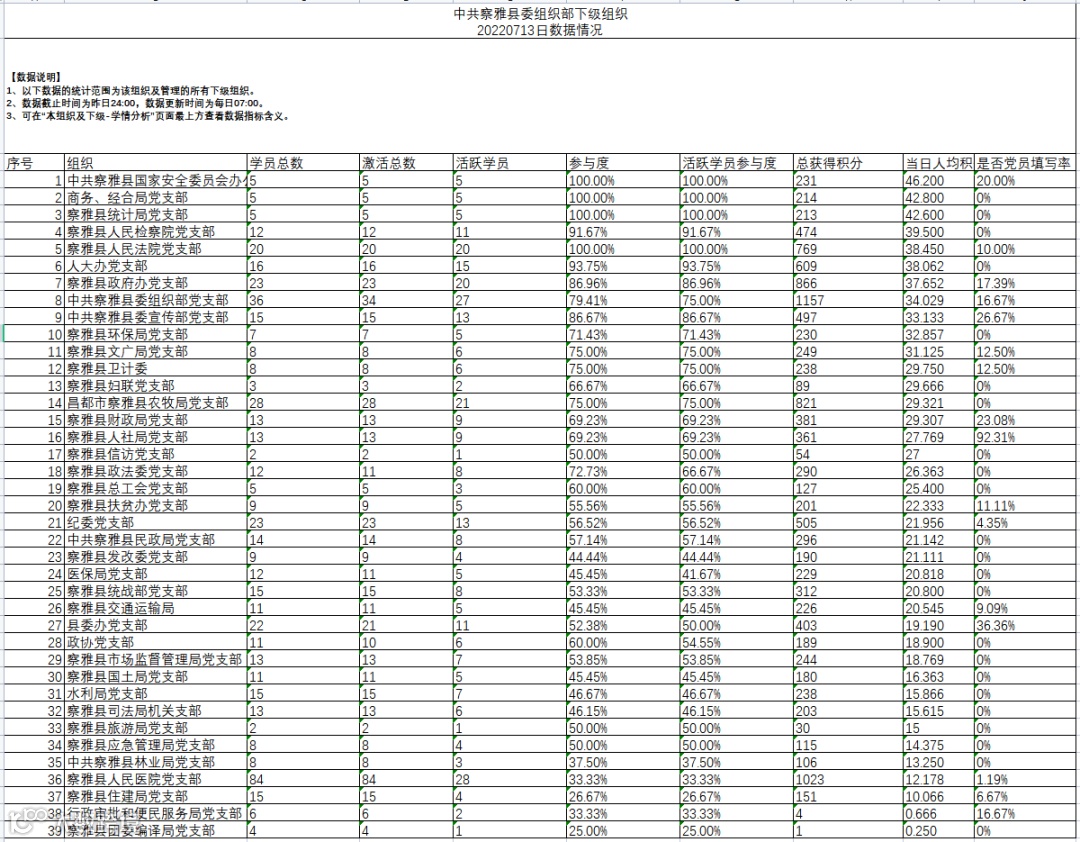Select fill rate value 36.36%
1080x842 pixels.
coord(1026,626)
